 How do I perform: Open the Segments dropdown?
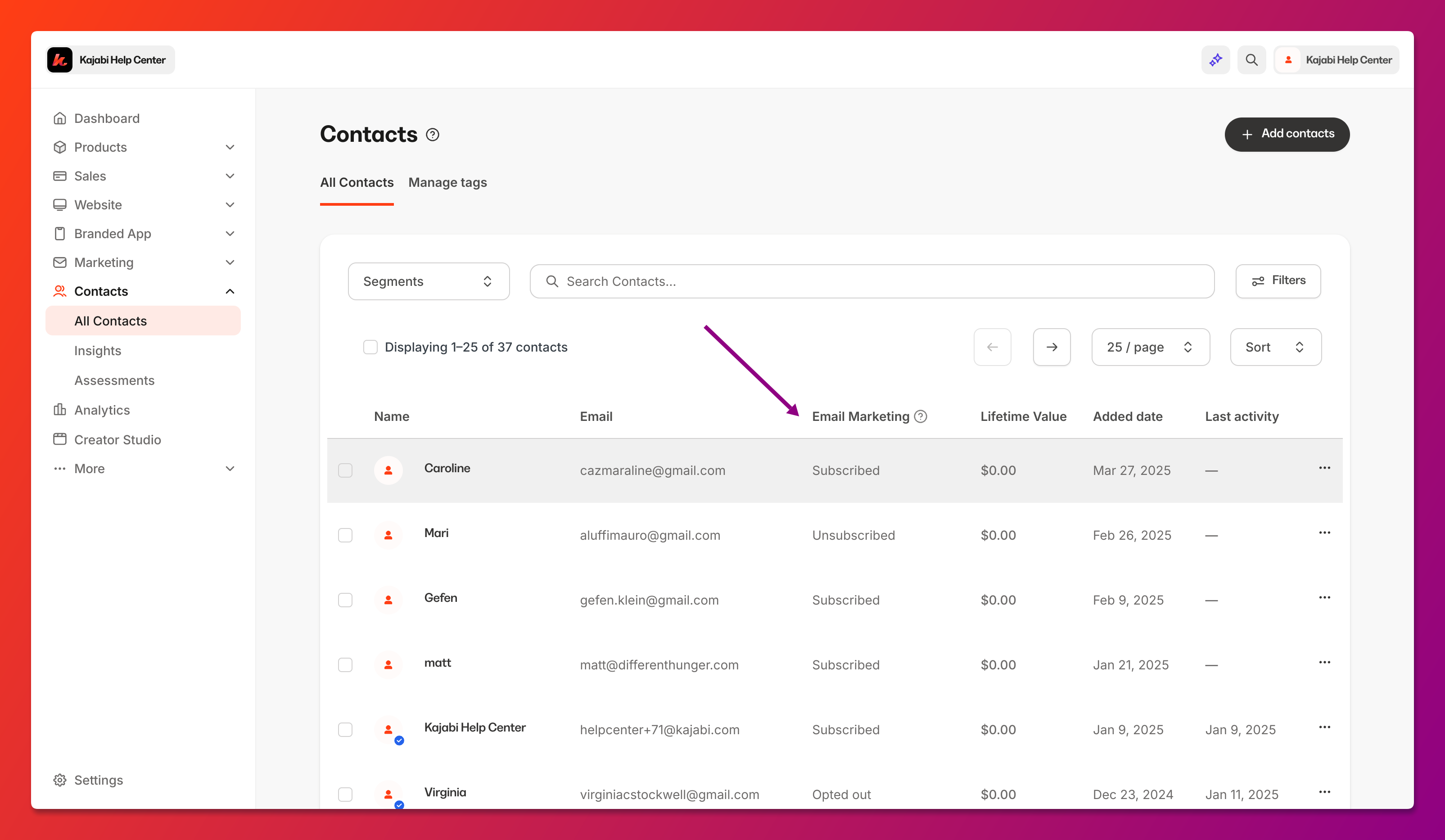(x=429, y=281)
